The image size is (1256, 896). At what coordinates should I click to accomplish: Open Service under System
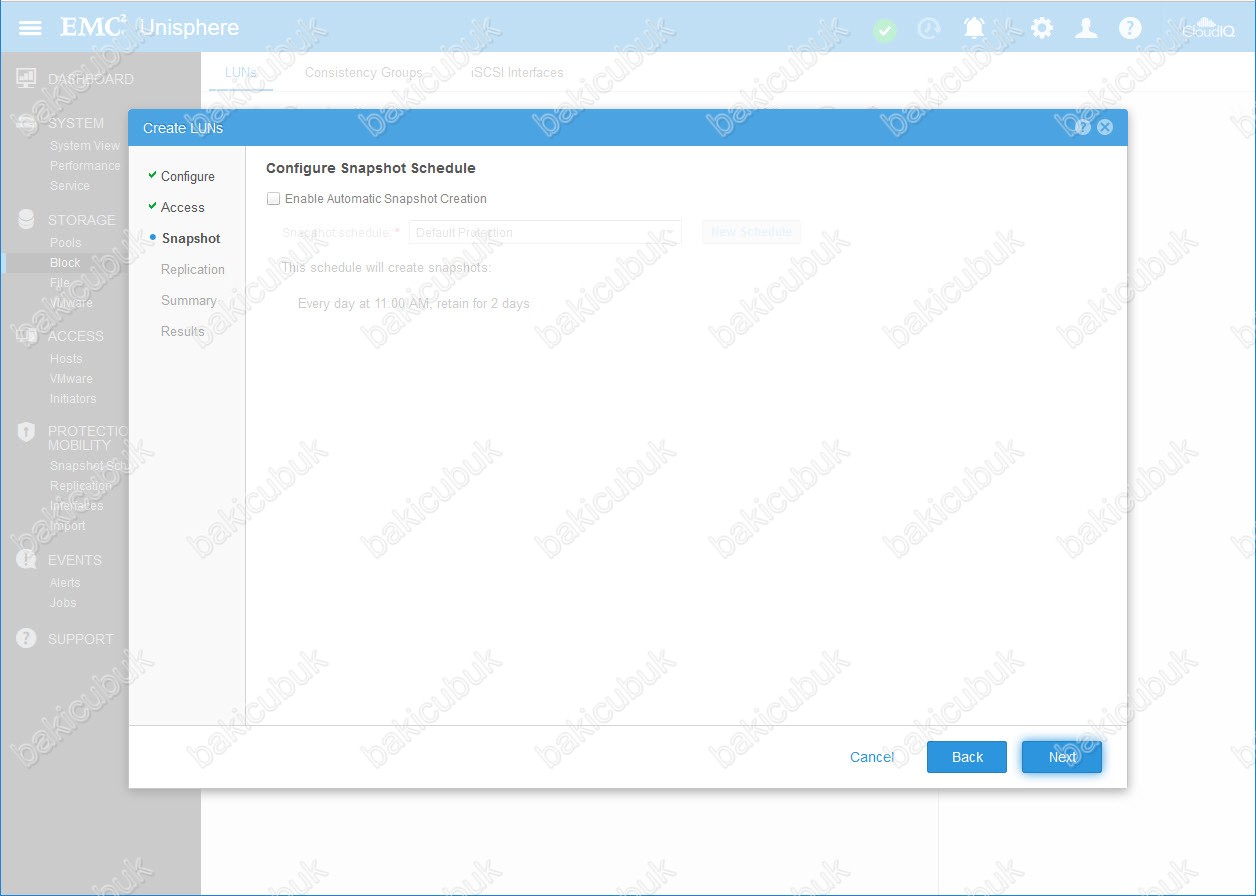click(70, 186)
